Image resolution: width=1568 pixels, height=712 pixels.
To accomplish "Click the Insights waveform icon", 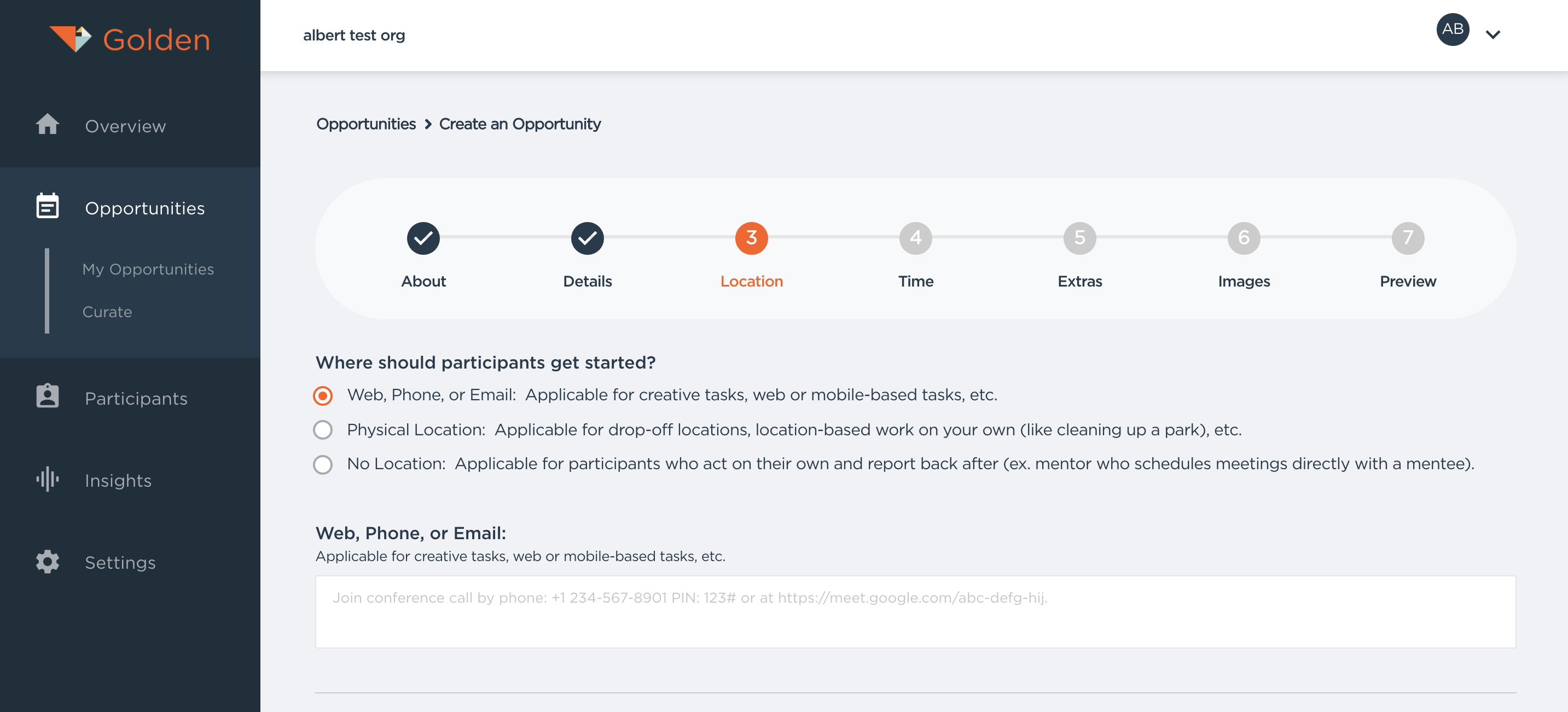I will click(x=48, y=479).
